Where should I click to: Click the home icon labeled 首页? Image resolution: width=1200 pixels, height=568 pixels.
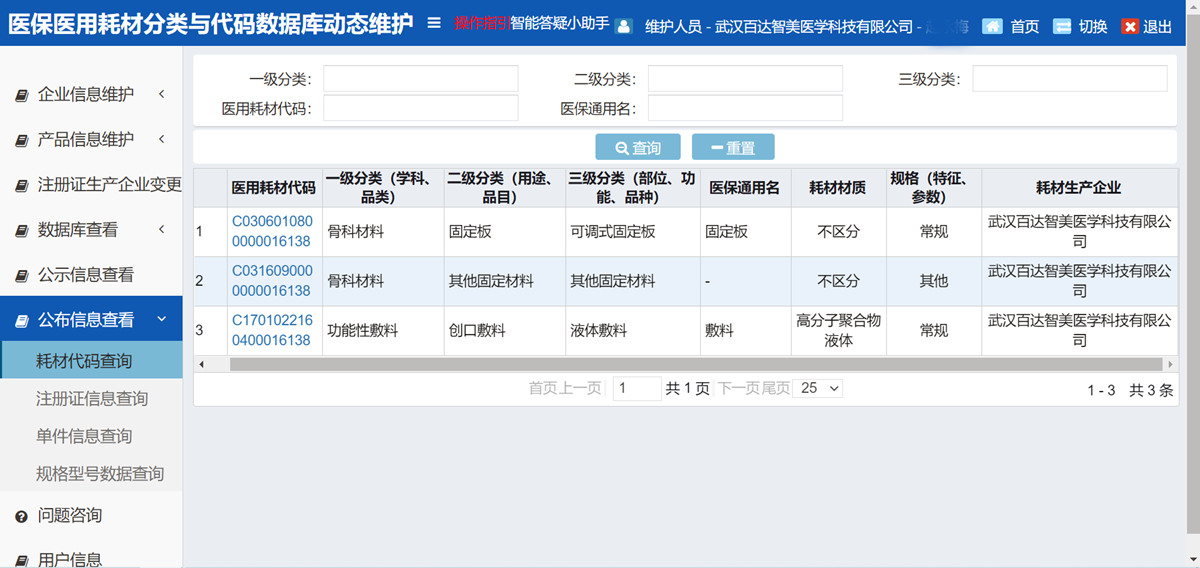pyautogui.click(x=992, y=26)
